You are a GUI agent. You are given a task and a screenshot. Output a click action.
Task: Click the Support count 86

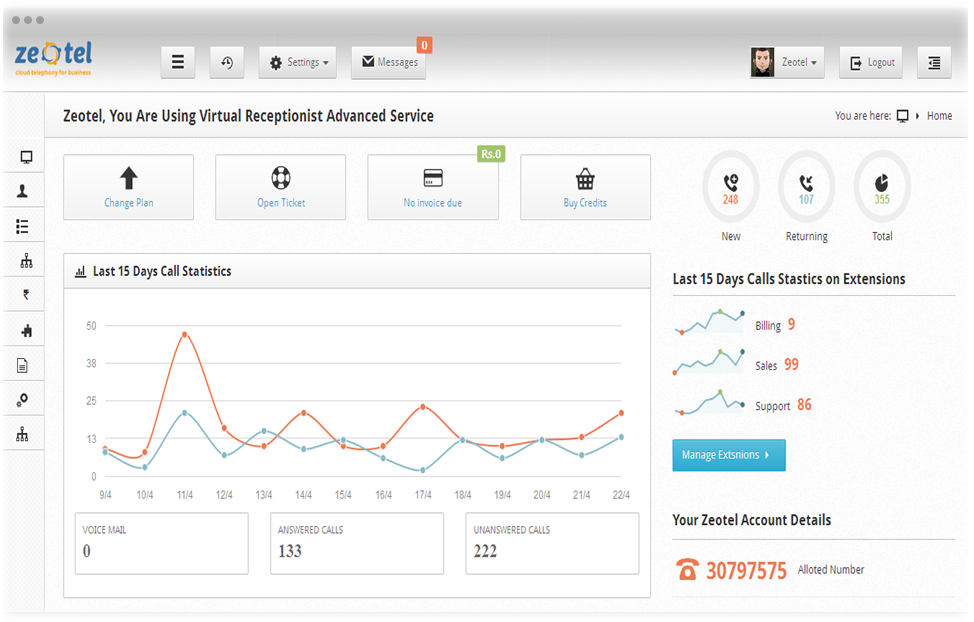[x=804, y=405]
